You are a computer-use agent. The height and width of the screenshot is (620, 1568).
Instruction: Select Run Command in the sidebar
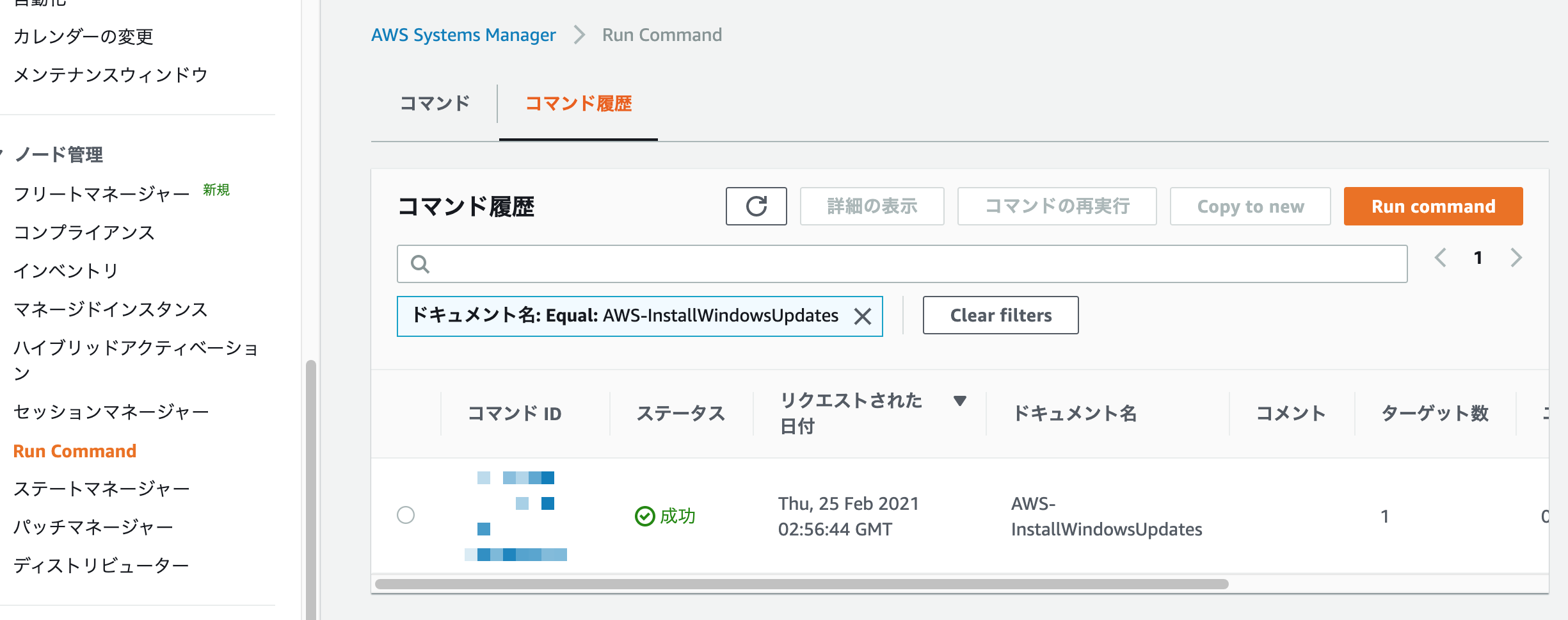[75, 451]
